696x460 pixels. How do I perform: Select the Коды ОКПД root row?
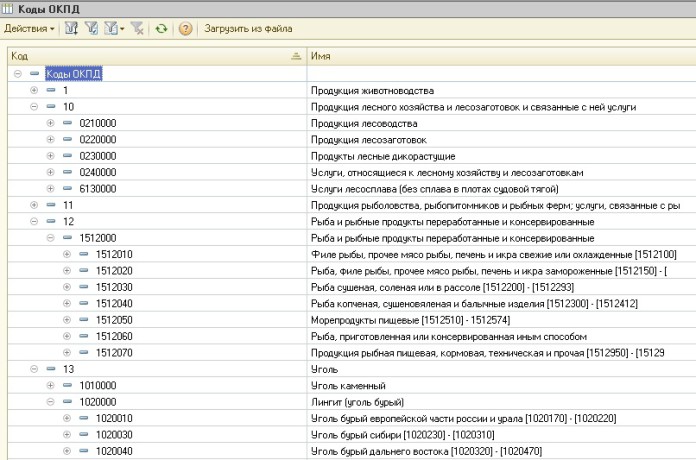pyautogui.click(x=352, y=74)
